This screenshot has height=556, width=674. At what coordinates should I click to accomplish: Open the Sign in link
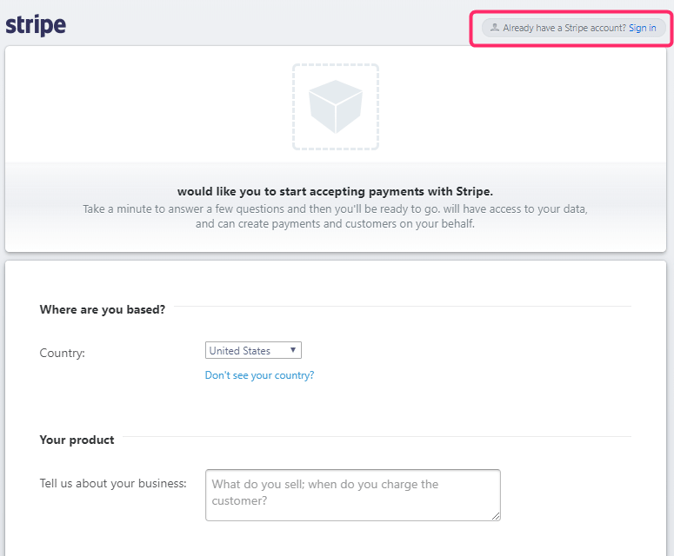pyautogui.click(x=642, y=28)
